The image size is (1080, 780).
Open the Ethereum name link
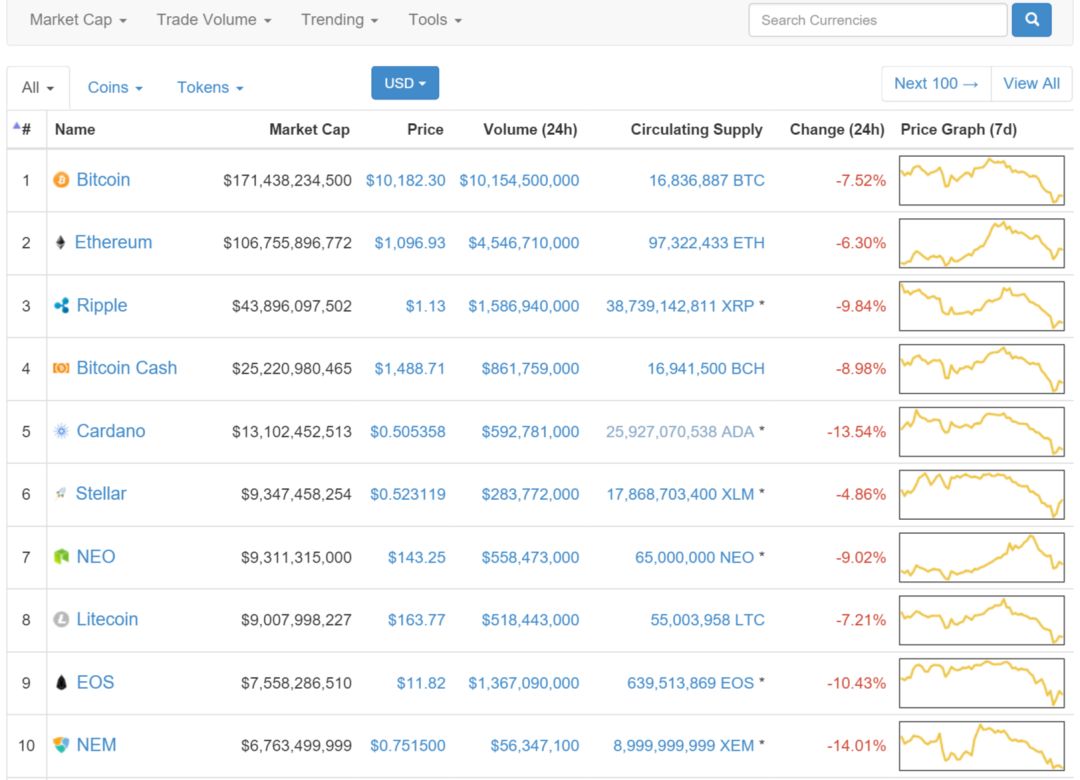(x=114, y=243)
